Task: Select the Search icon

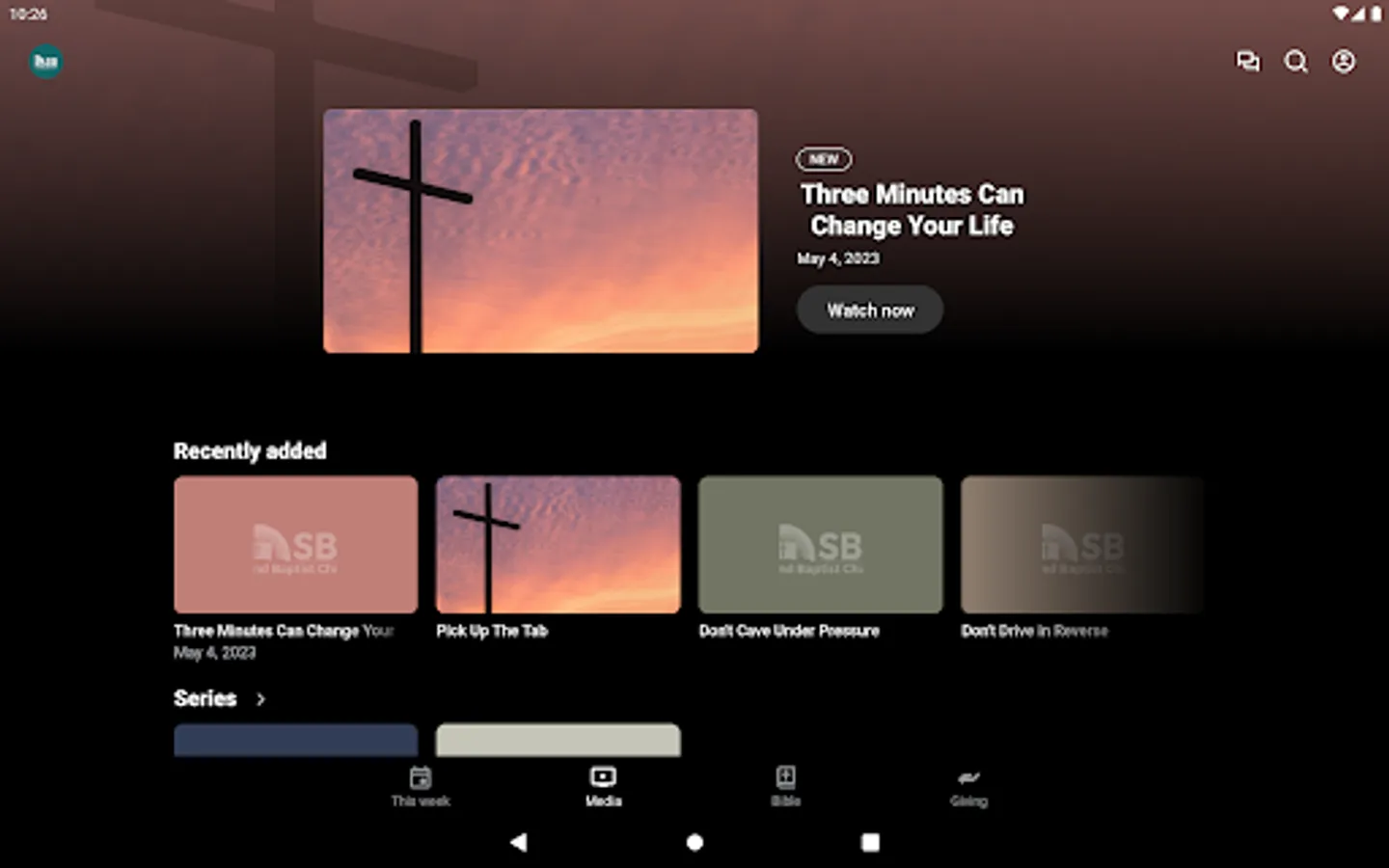Action: 1295,61
